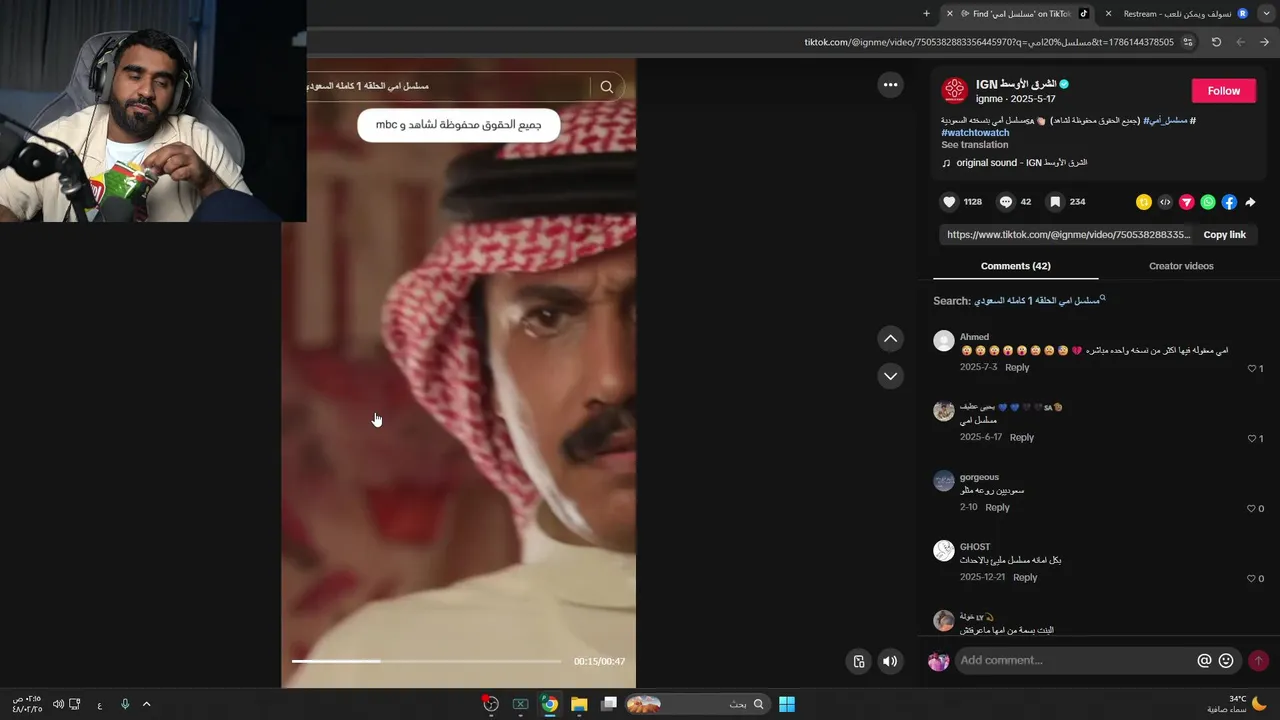Like the video with the heart icon

click(x=949, y=202)
